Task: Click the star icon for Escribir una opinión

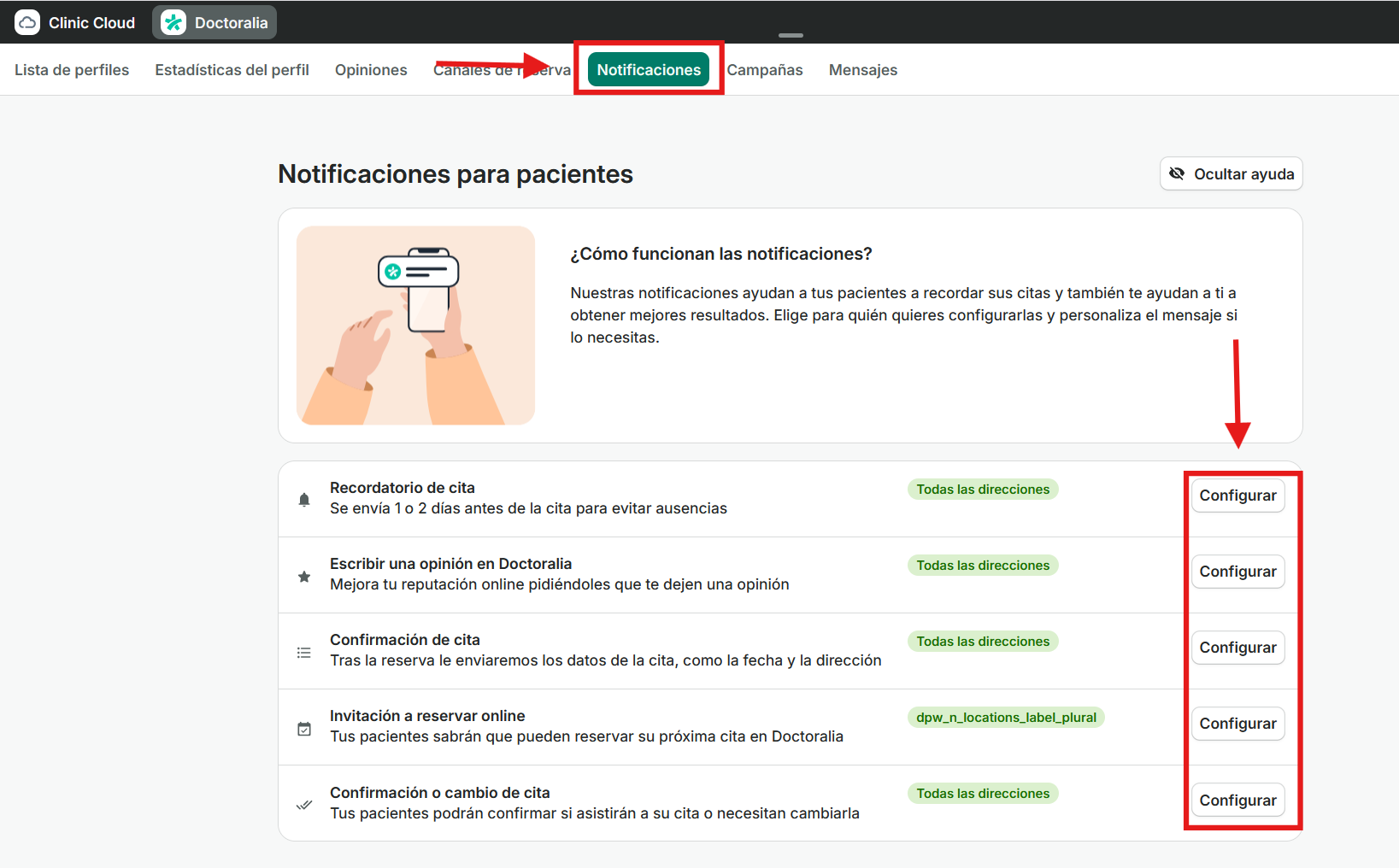Action: [304, 577]
